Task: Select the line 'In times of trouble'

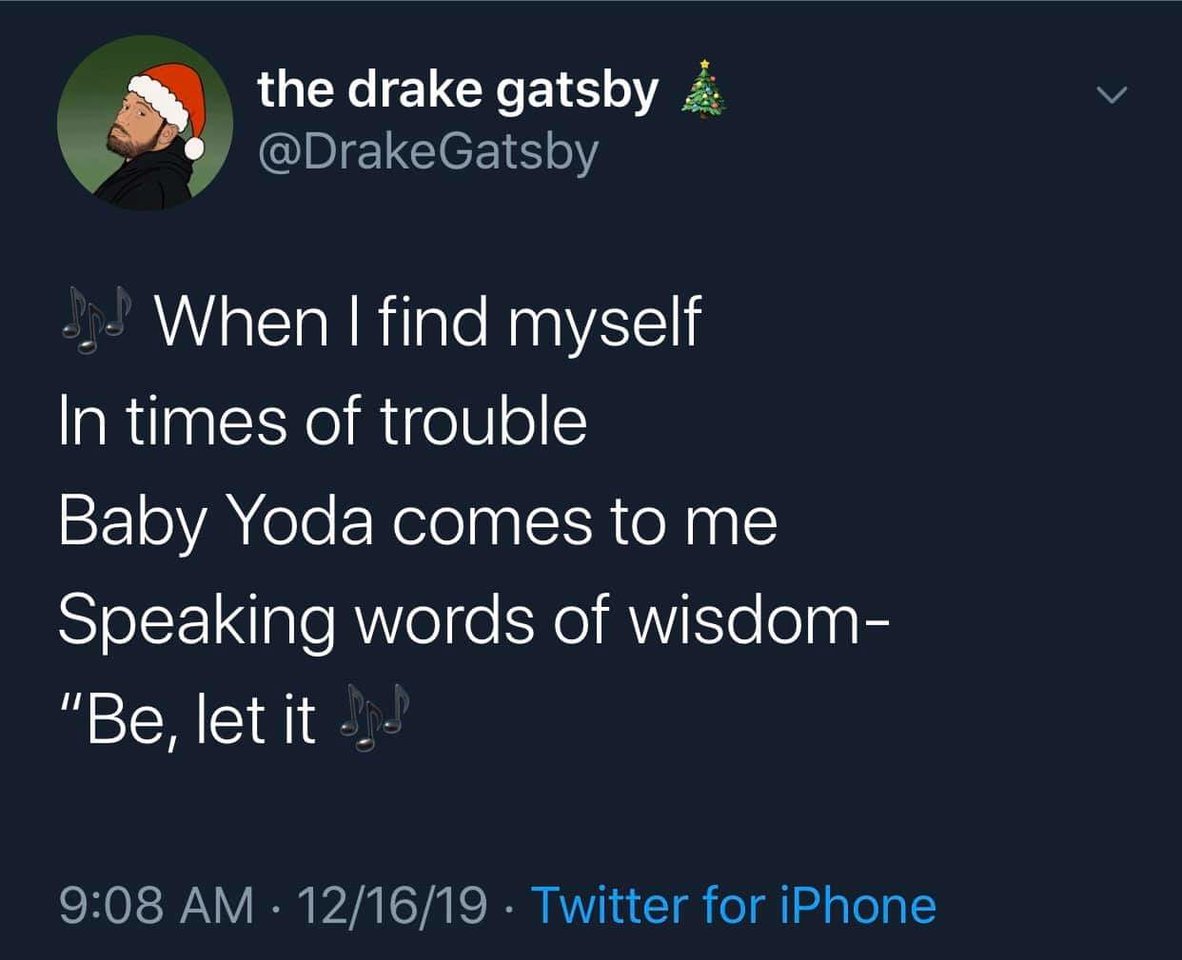Action: [x=323, y=420]
